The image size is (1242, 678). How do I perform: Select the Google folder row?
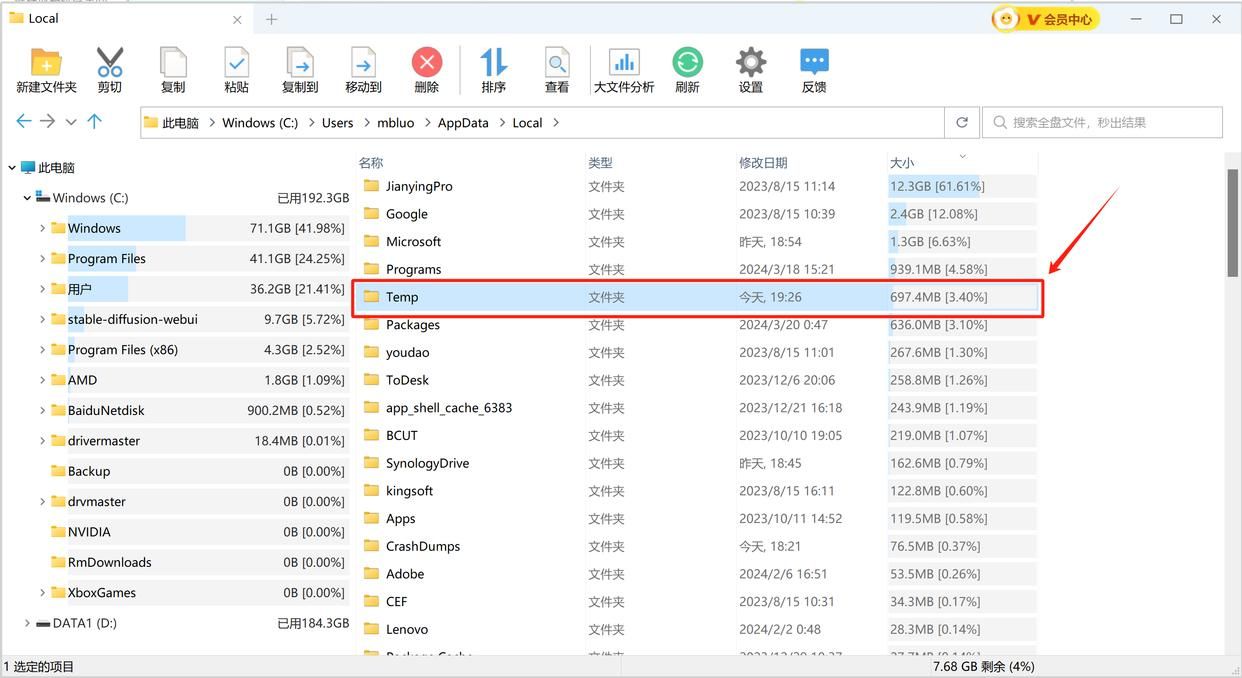(696, 214)
